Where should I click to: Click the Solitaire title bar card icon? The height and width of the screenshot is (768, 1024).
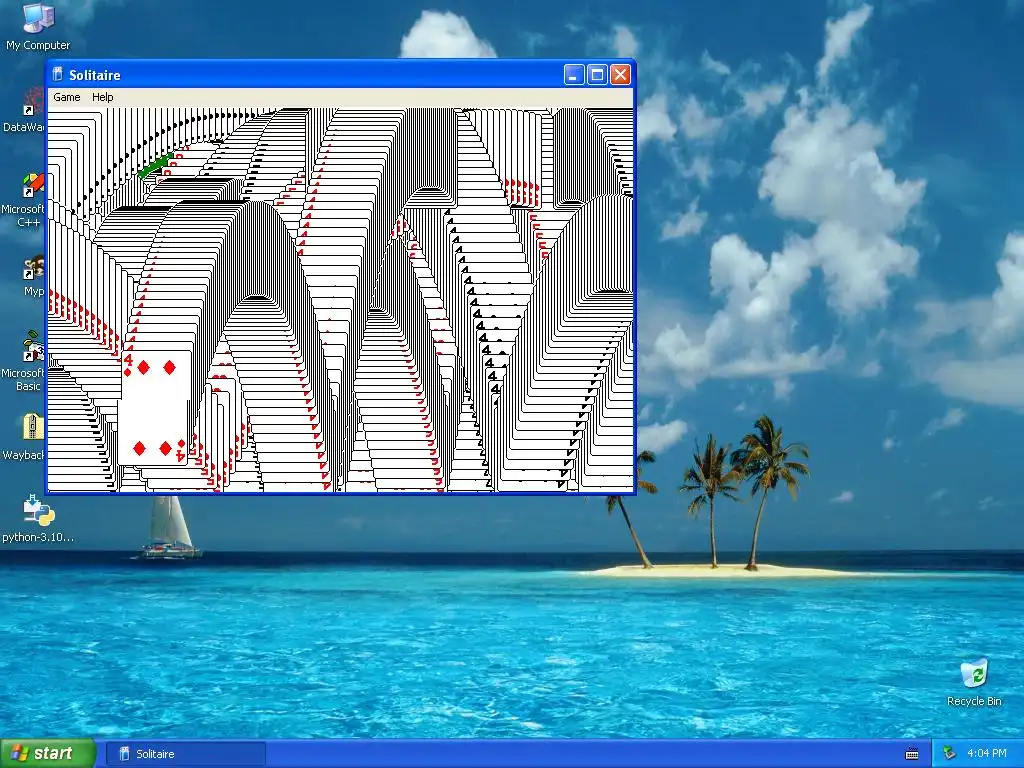57,74
